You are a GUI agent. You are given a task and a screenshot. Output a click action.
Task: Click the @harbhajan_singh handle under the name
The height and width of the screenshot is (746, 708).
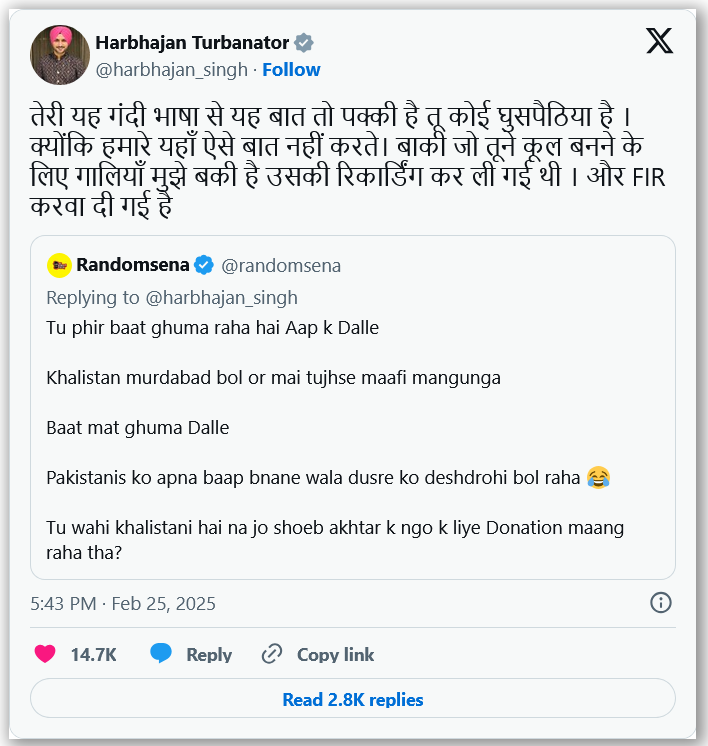[x=171, y=69]
